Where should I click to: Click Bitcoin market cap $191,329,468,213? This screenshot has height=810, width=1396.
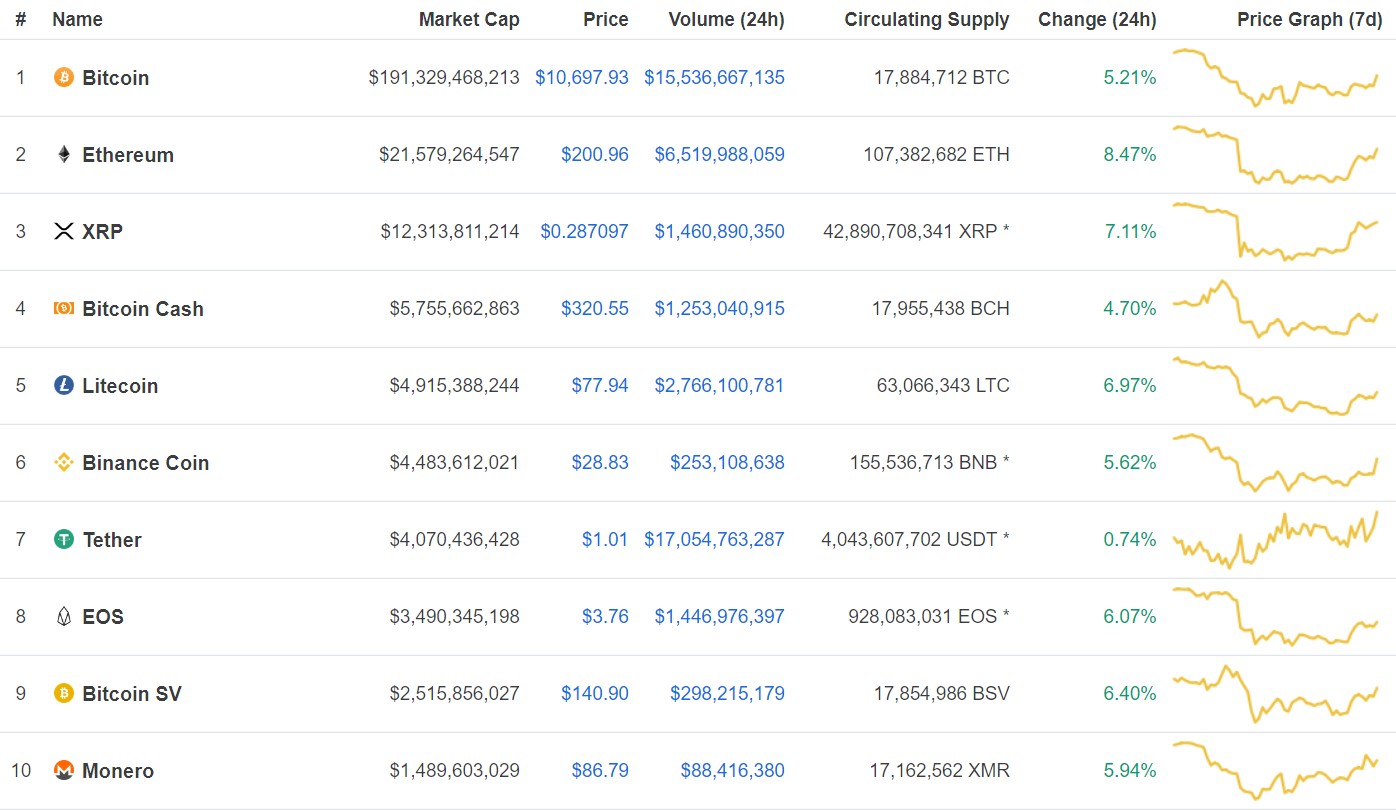(444, 77)
